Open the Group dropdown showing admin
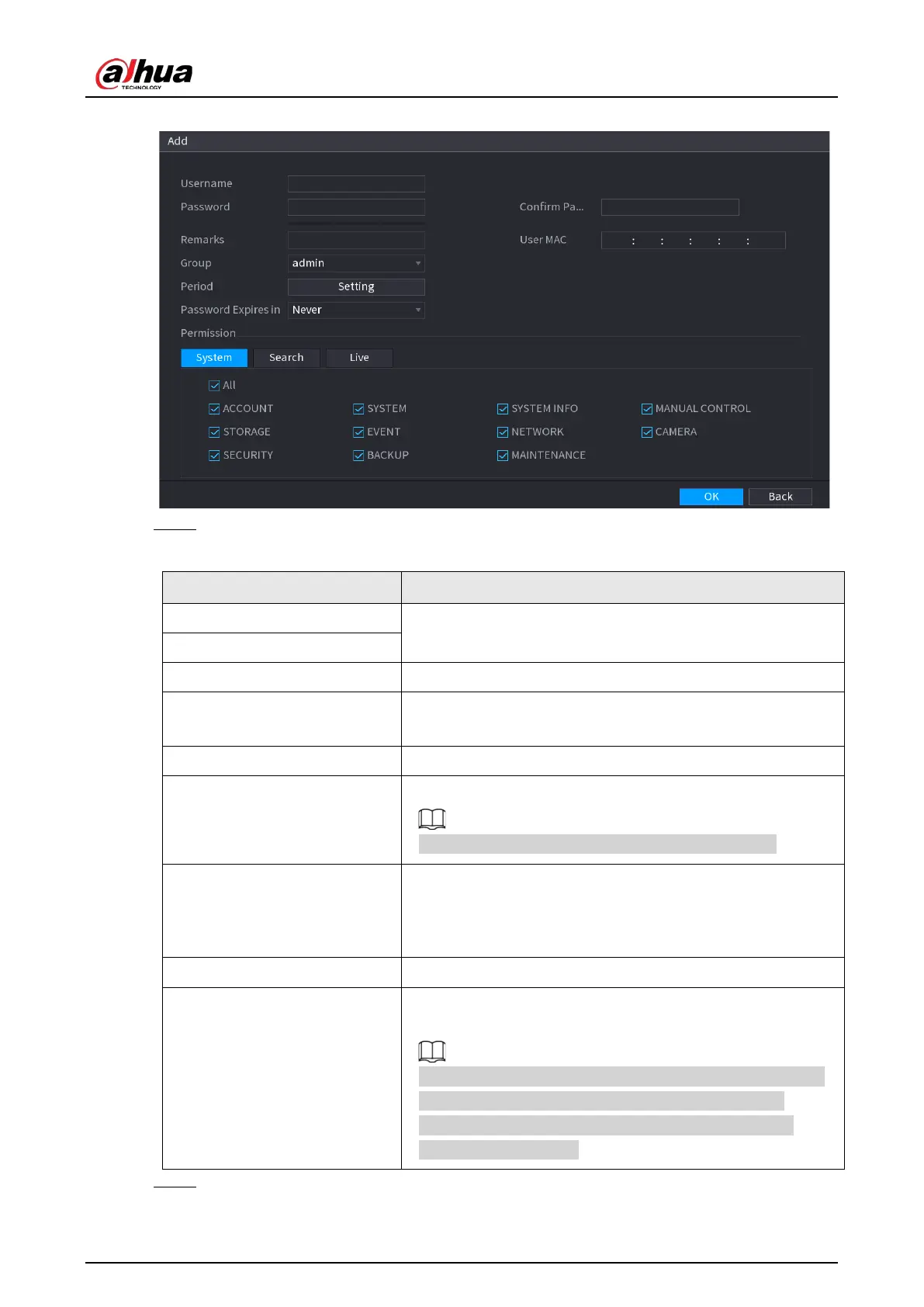 point(356,263)
